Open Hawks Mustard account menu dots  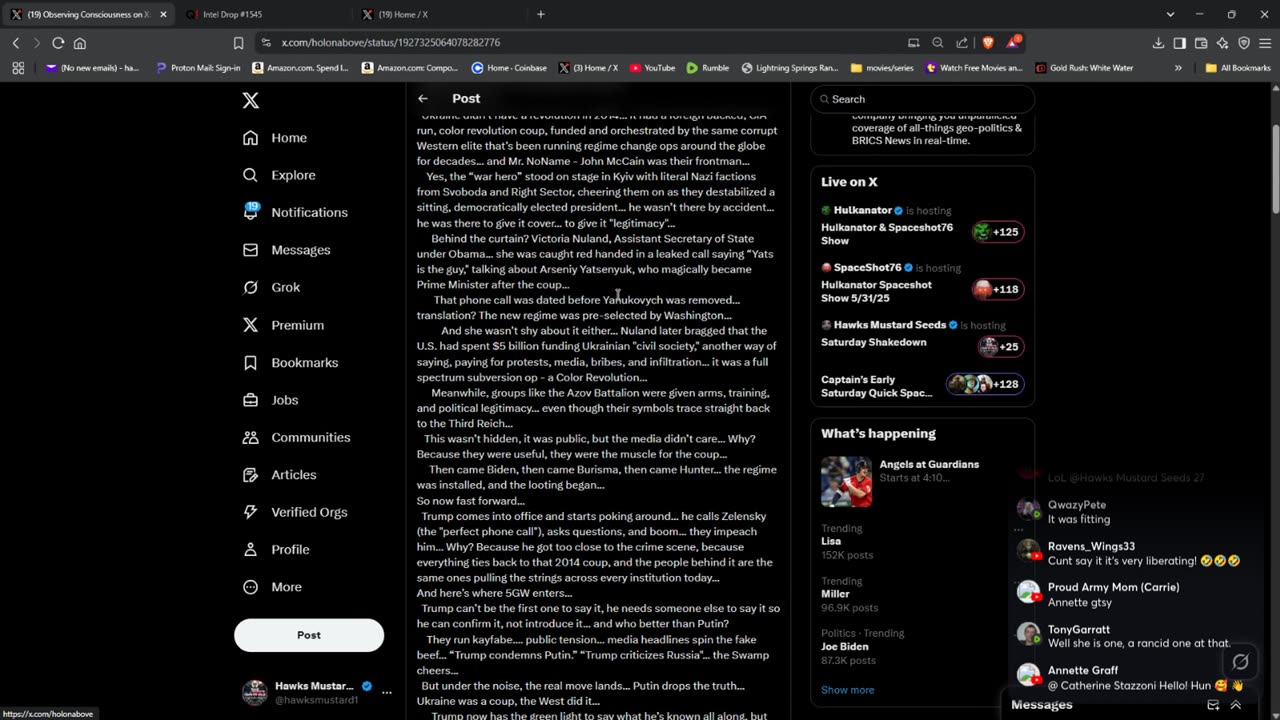386,692
